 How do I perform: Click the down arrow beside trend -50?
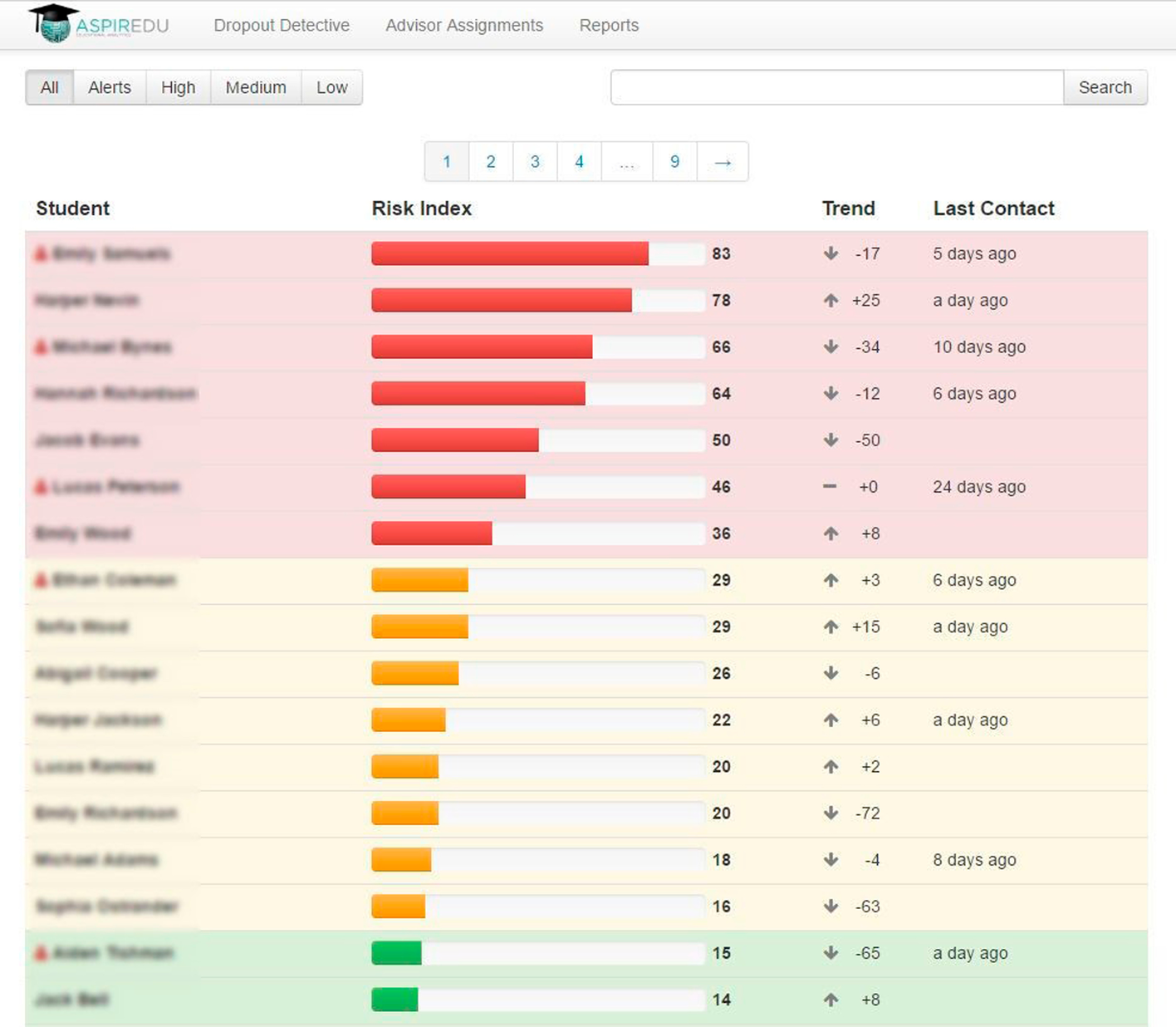click(x=831, y=440)
